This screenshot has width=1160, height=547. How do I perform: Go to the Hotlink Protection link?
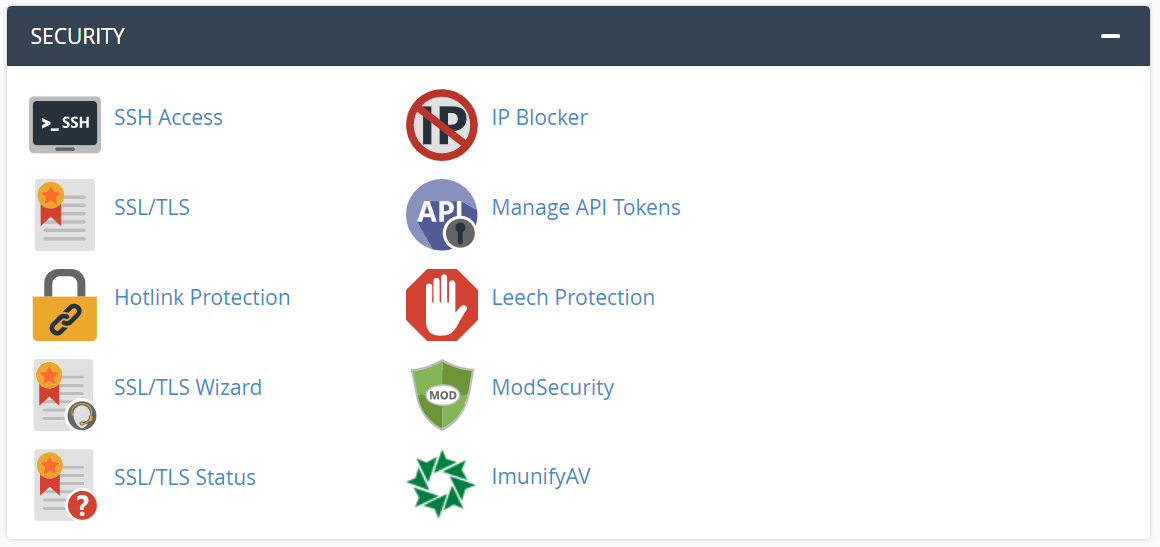coord(202,298)
